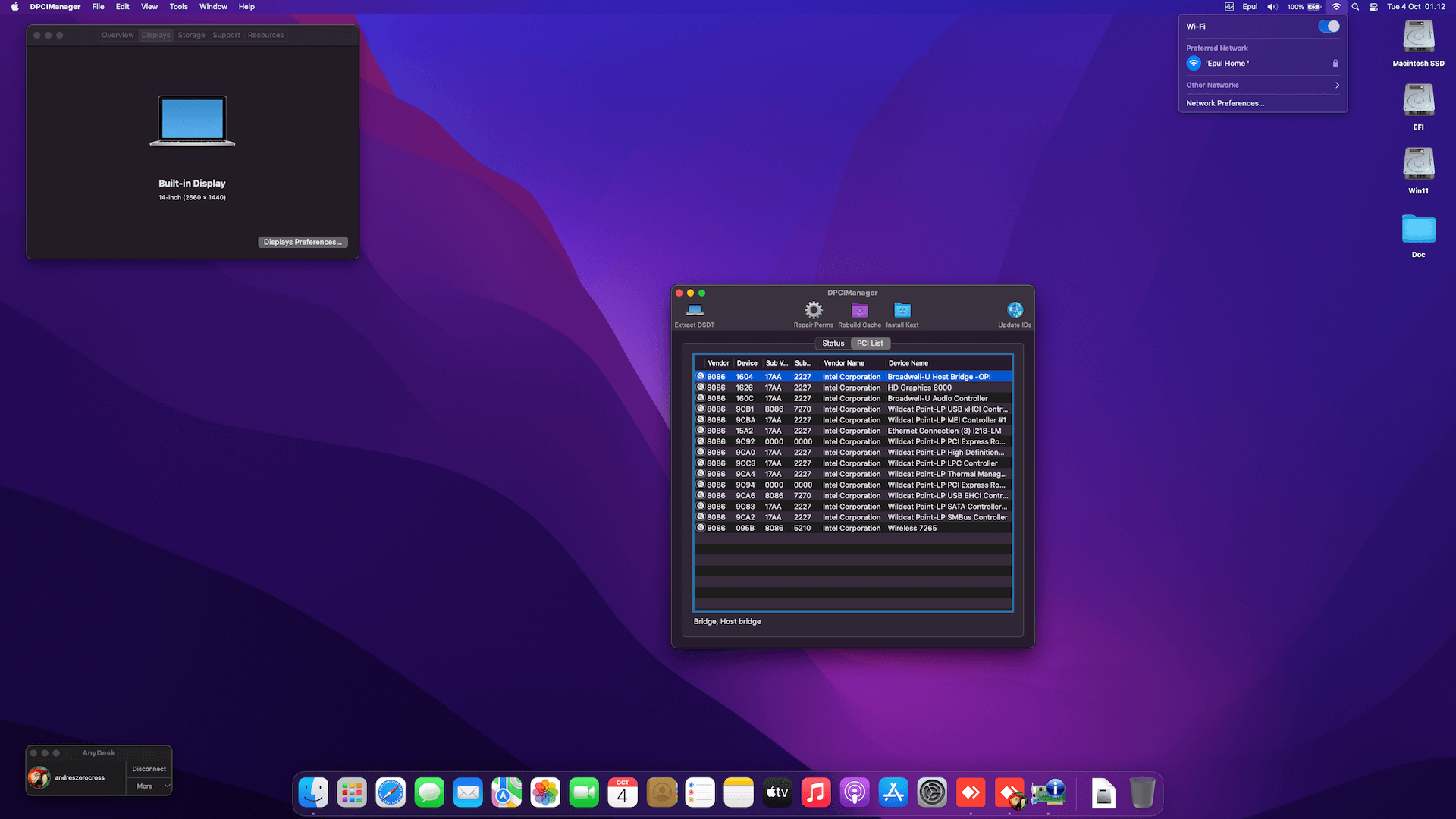Select the Broadwell-U Audio Controller row
The height and width of the screenshot is (819, 1456).
(853, 398)
